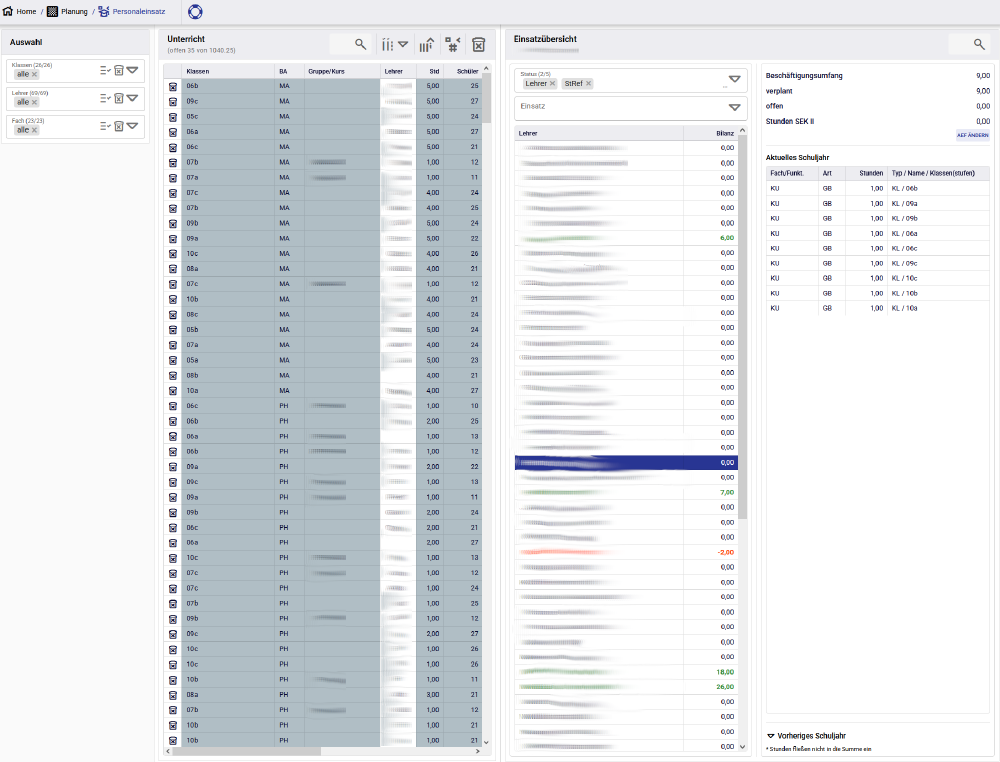
Task: Click the trash icon in Unterricht toolbar
Action: (479, 44)
